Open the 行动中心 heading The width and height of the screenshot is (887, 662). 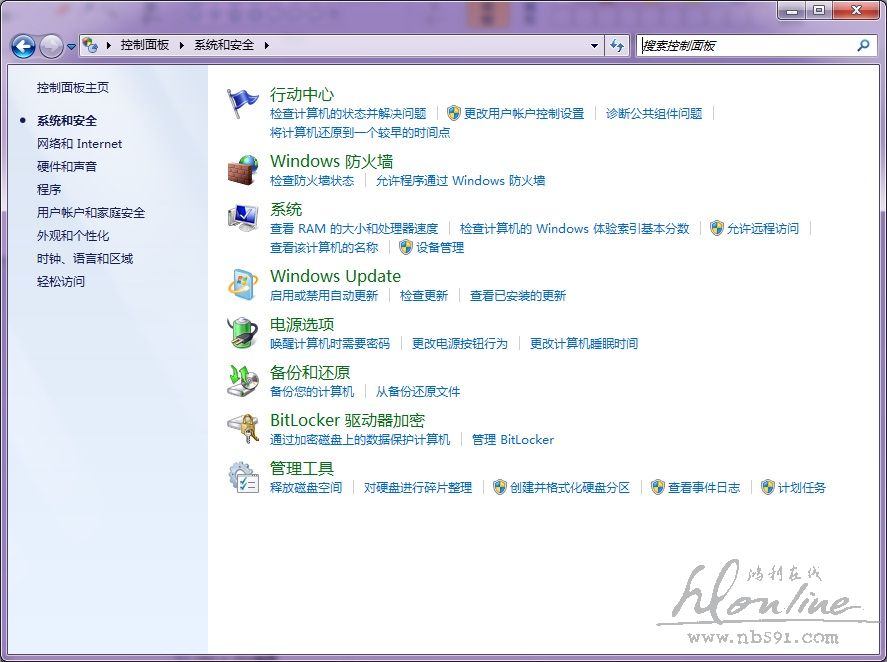(x=302, y=94)
